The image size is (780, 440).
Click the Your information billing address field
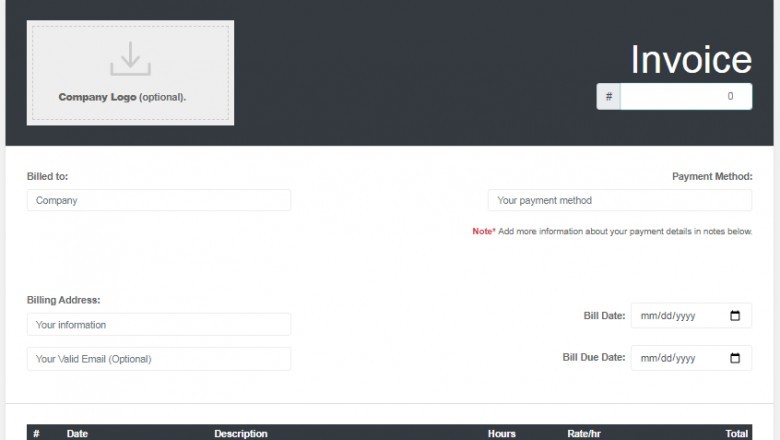pyautogui.click(x=159, y=325)
